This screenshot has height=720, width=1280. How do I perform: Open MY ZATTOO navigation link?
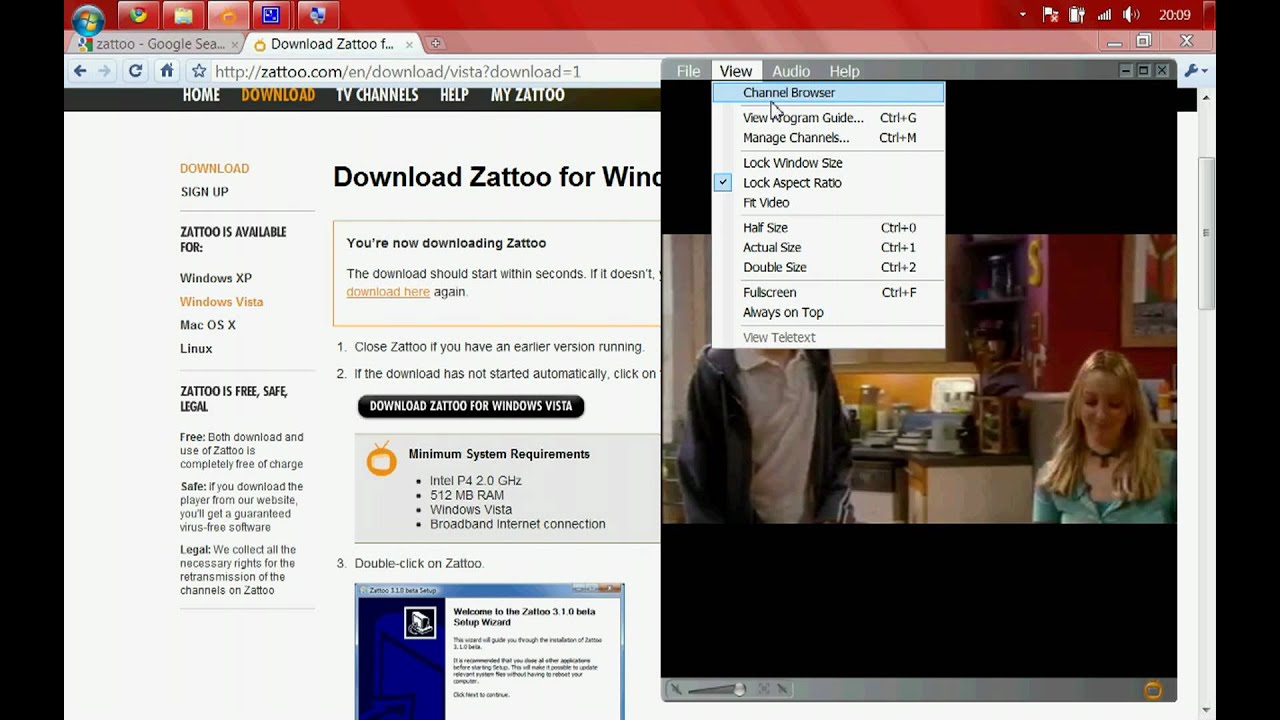[527, 95]
